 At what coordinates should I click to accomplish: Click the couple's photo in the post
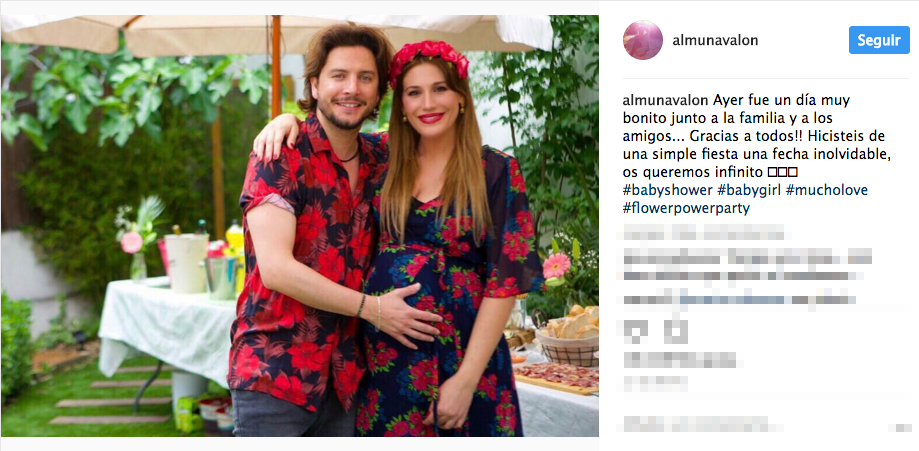point(300,226)
